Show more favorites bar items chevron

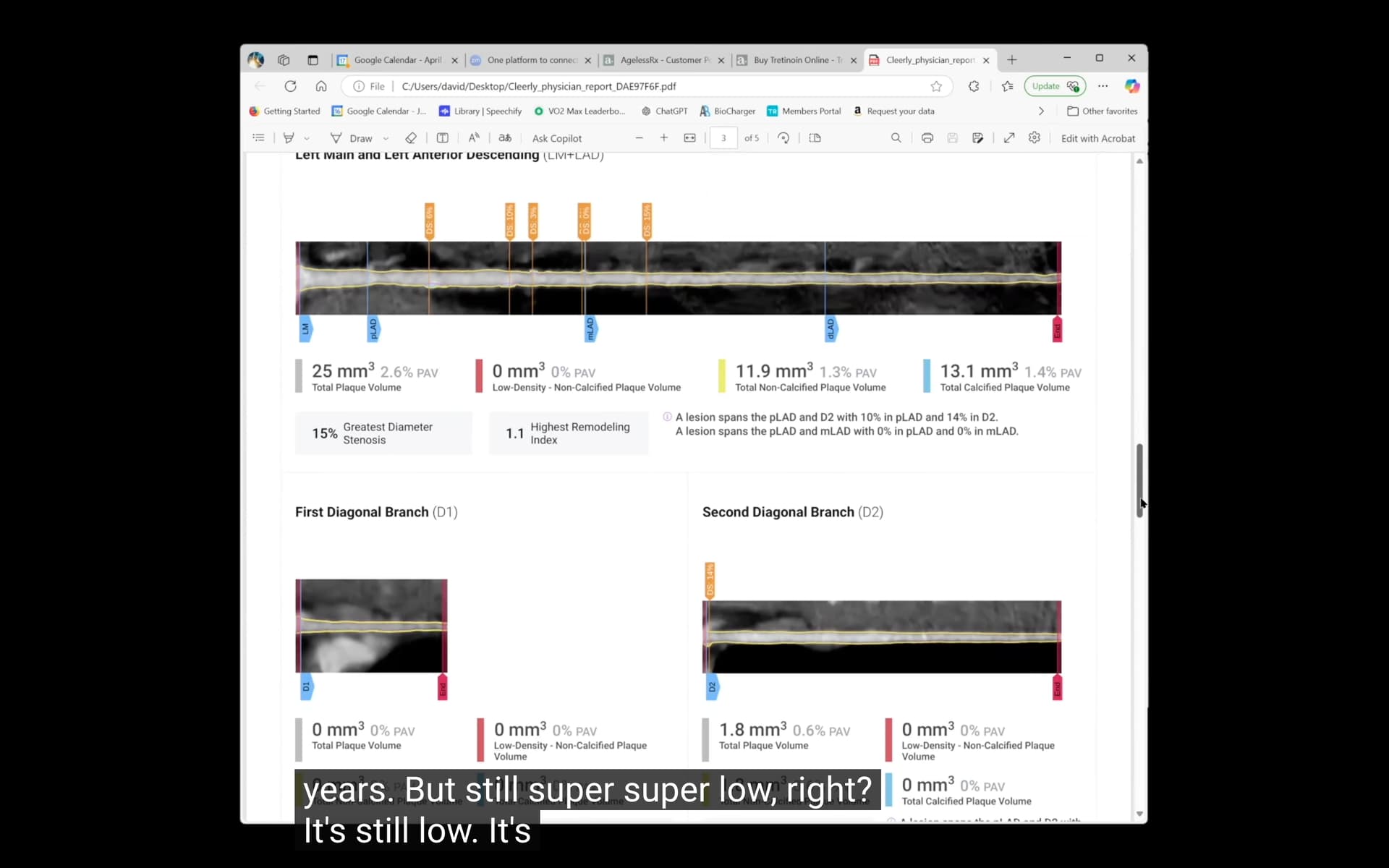(x=1041, y=111)
